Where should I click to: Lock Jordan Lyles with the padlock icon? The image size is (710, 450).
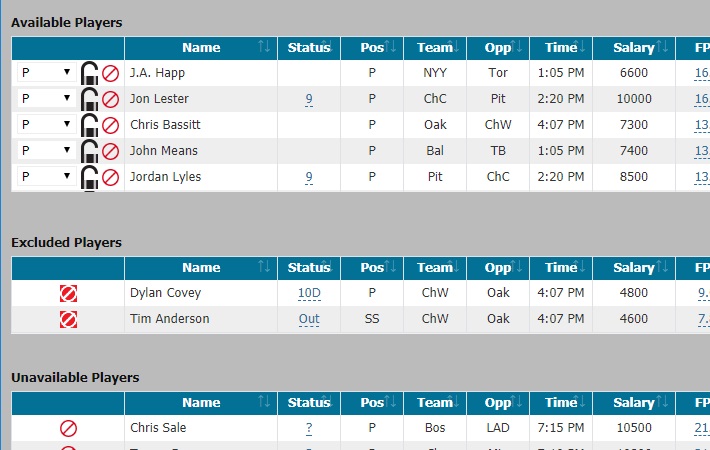tap(89, 177)
